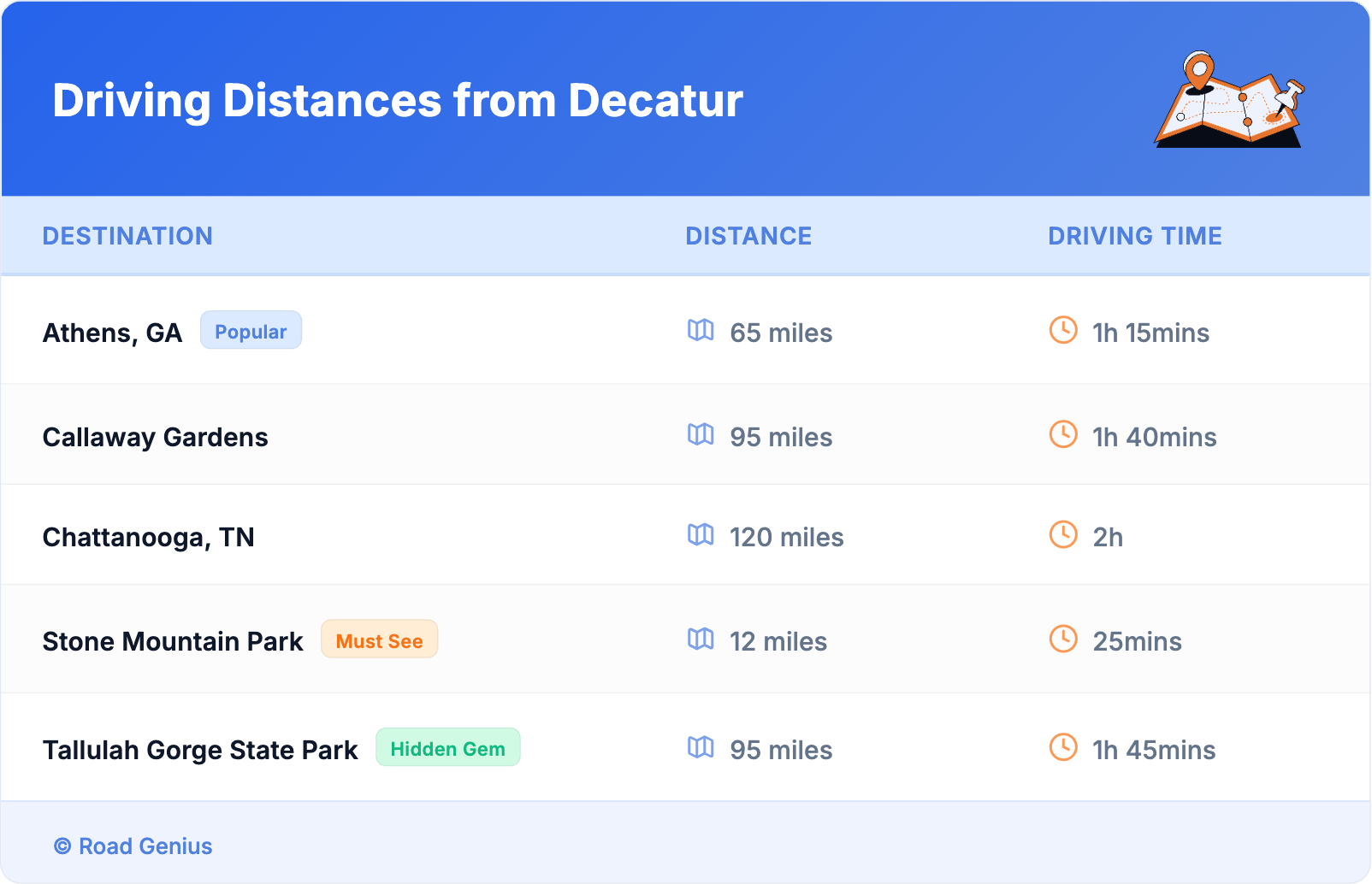The height and width of the screenshot is (884, 1372).
Task: Open the Road Genius copyright link
Action: (133, 846)
